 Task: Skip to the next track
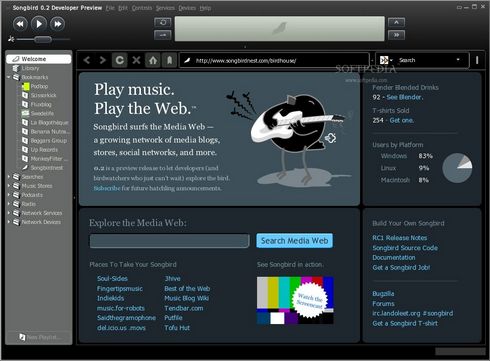click(x=57, y=24)
